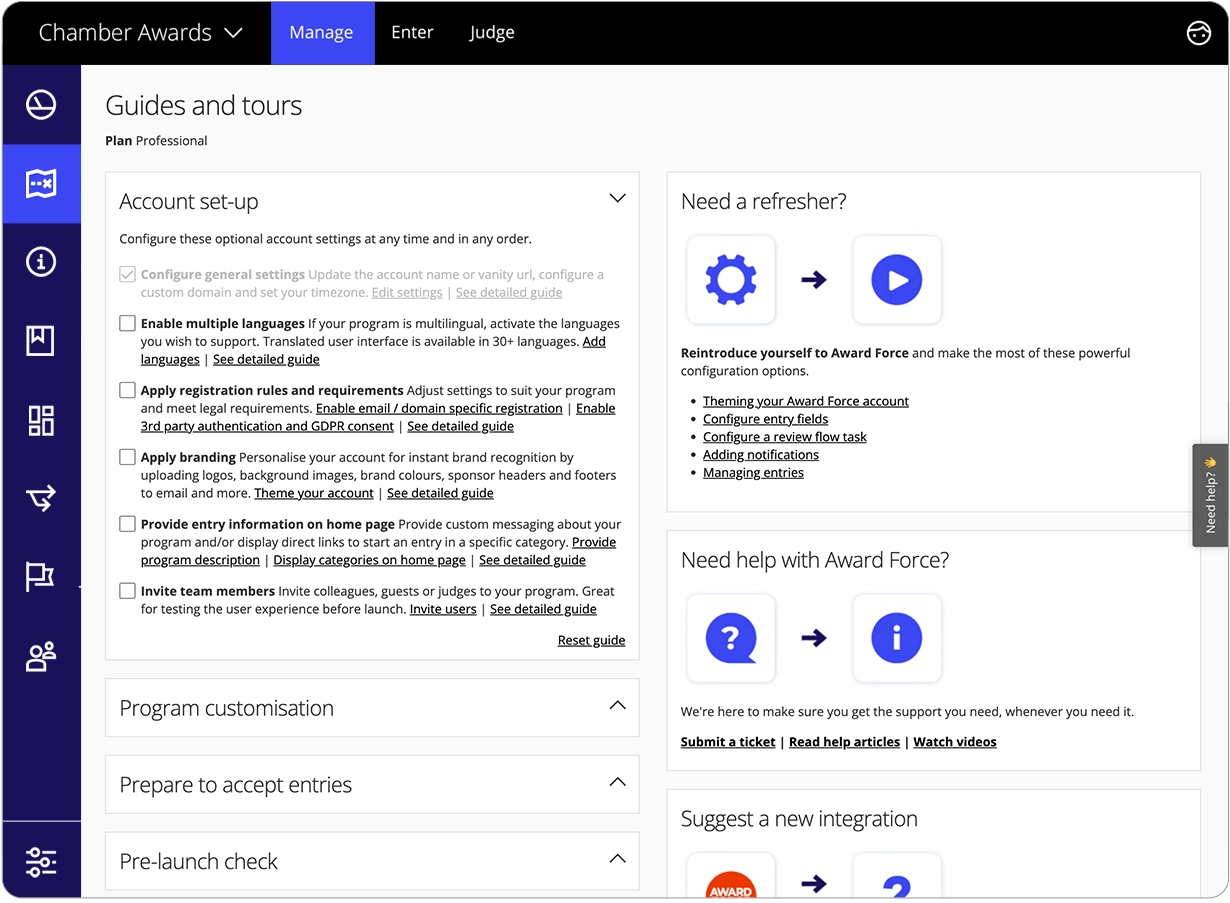Click the review flow arrow icon

point(40,498)
